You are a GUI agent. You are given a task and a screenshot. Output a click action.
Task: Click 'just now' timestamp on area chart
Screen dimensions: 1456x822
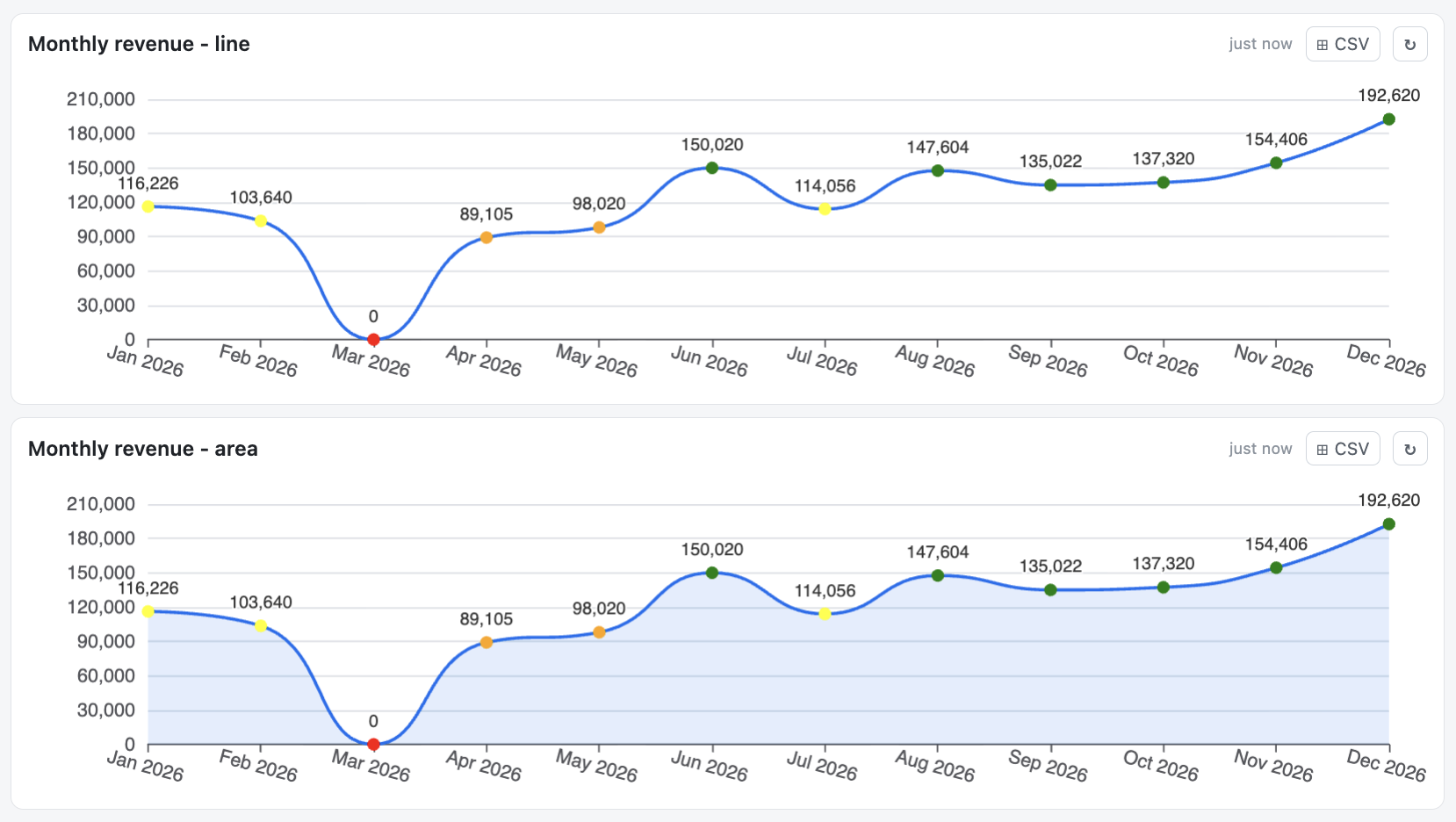pyautogui.click(x=1260, y=449)
